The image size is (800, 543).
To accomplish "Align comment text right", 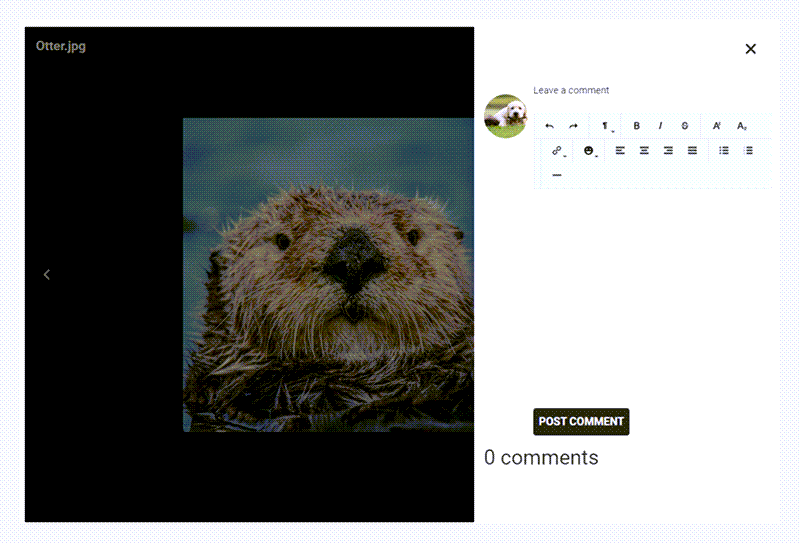I will (x=668, y=151).
